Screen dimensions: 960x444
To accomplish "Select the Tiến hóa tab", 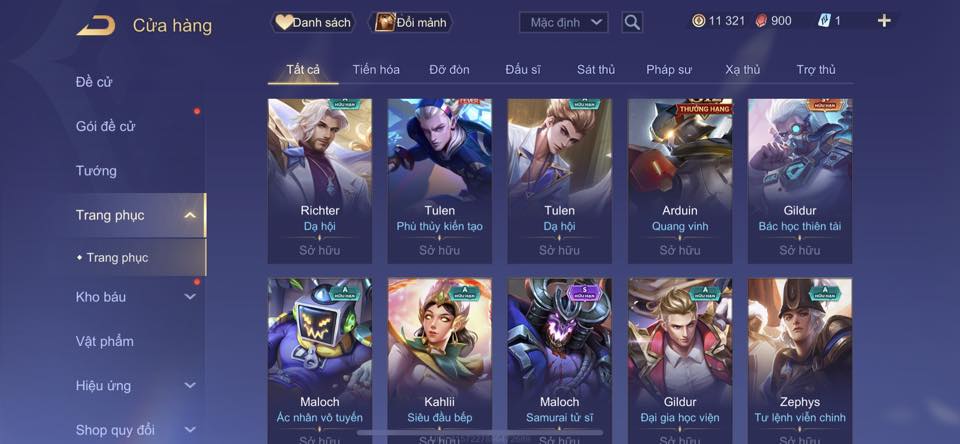I will 376,70.
